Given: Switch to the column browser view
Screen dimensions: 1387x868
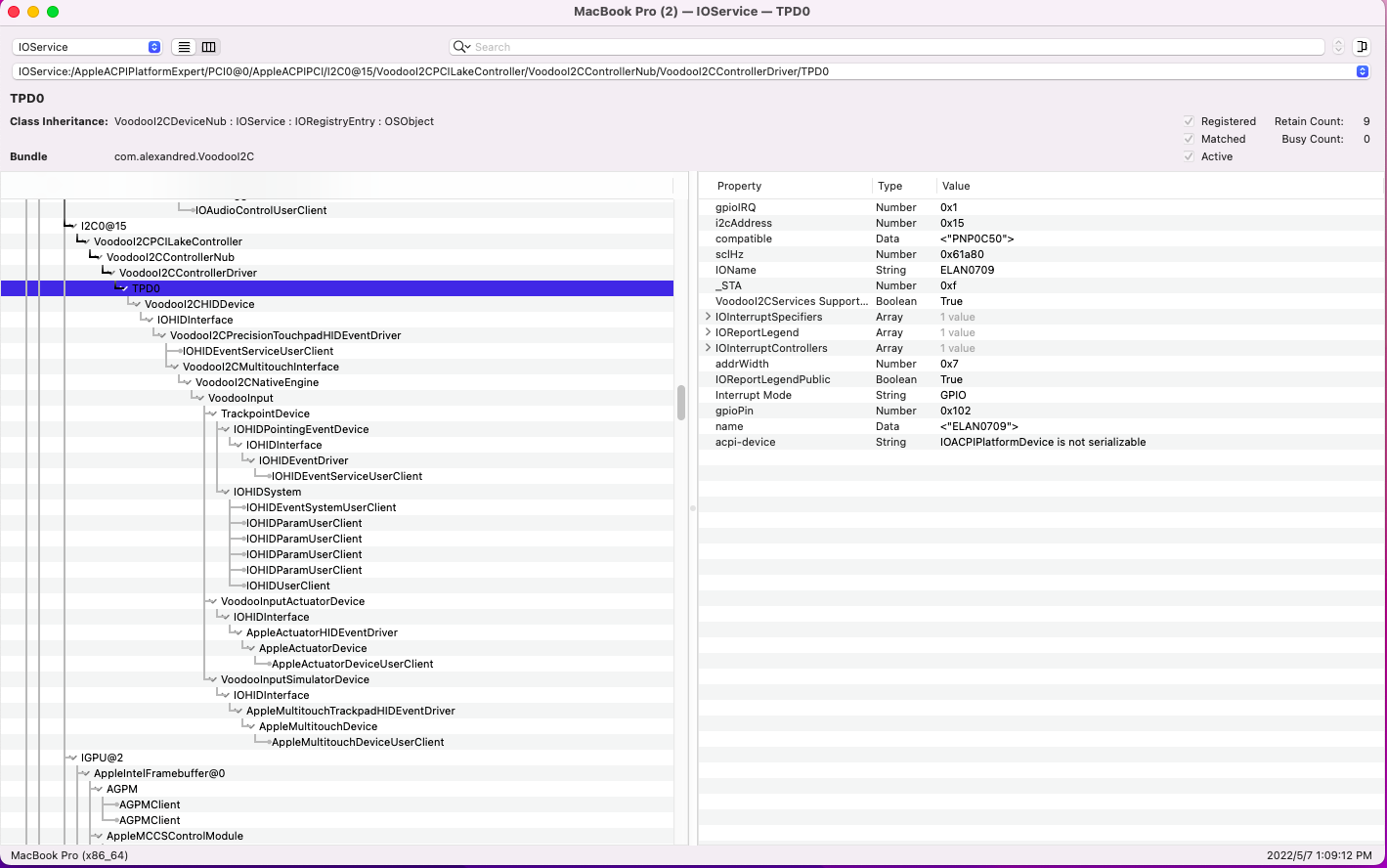Looking at the screenshot, I should [x=208, y=47].
